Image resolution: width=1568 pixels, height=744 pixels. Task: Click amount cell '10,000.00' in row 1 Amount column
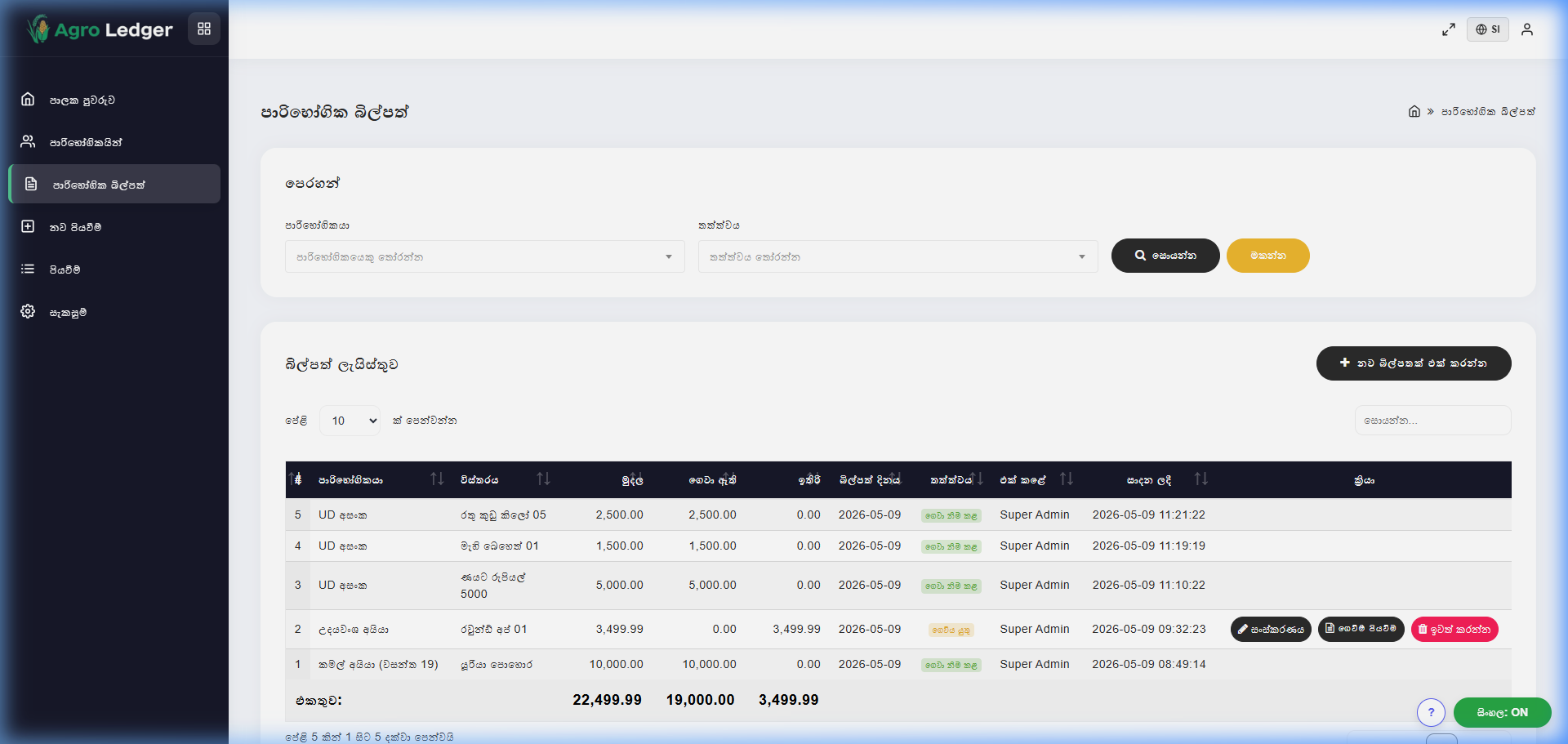[x=616, y=665]
